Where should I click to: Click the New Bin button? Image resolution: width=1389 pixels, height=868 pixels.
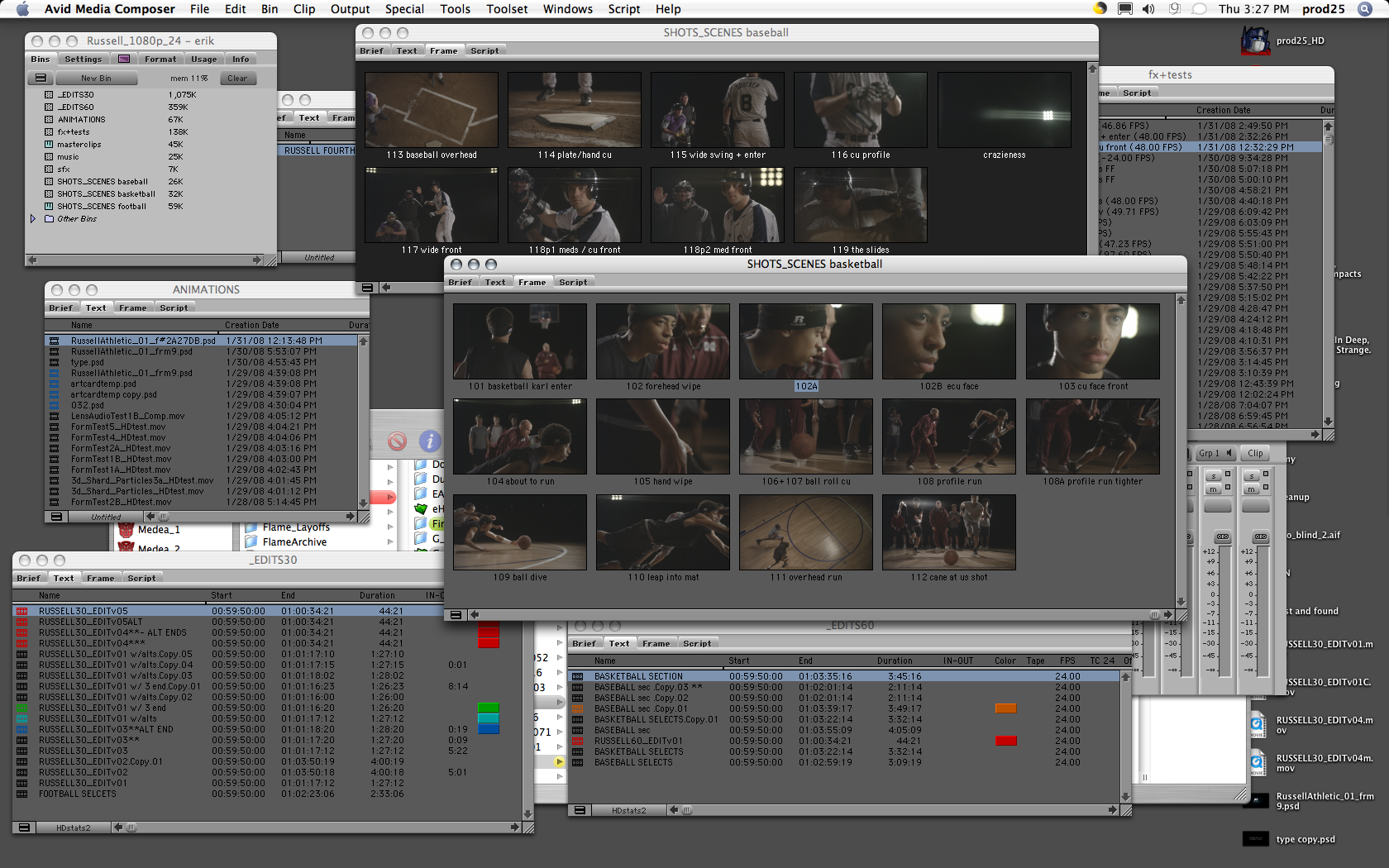[96, 79]
